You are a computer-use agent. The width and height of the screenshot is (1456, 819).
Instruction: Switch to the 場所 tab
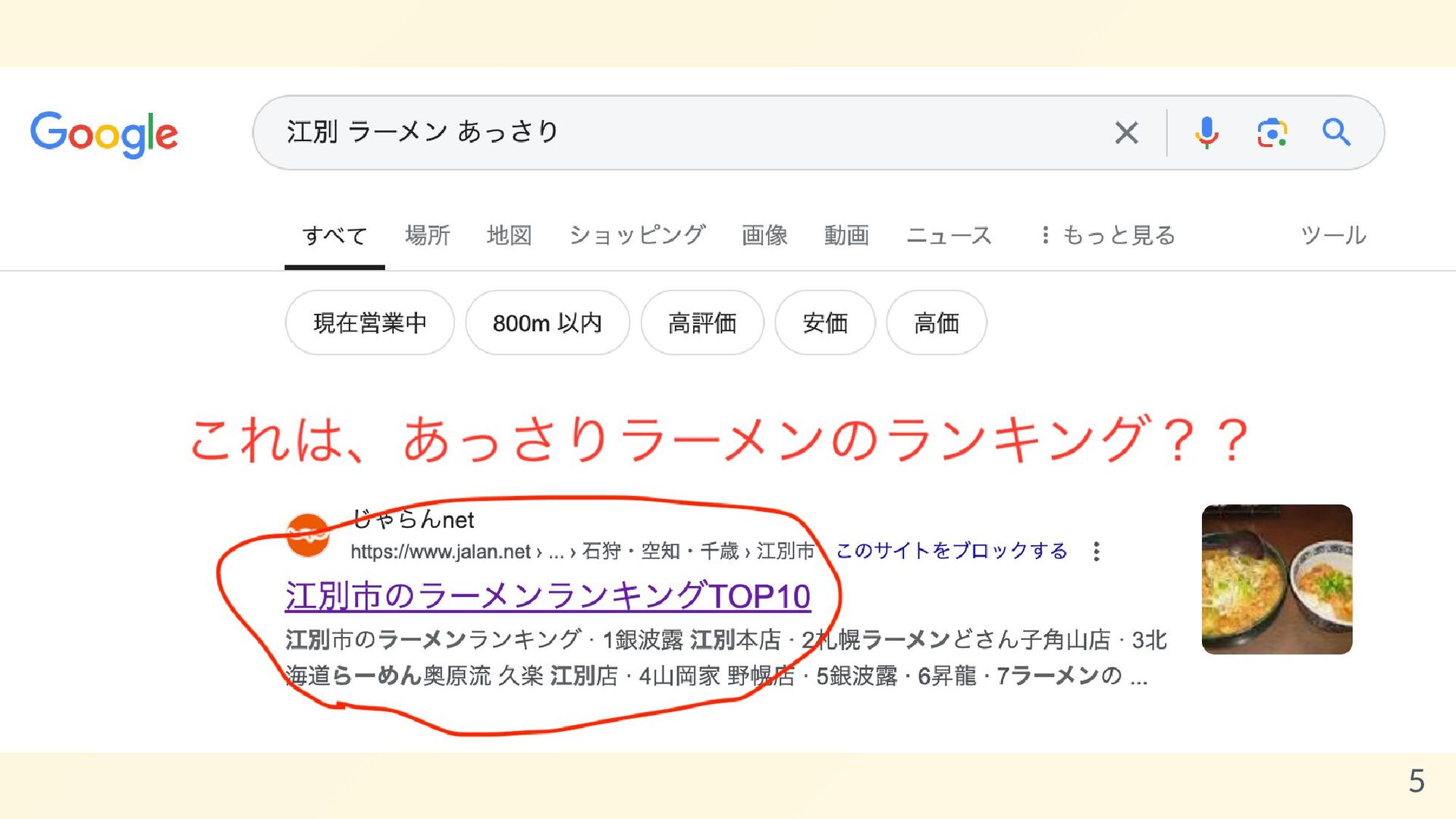click(428, 235)
